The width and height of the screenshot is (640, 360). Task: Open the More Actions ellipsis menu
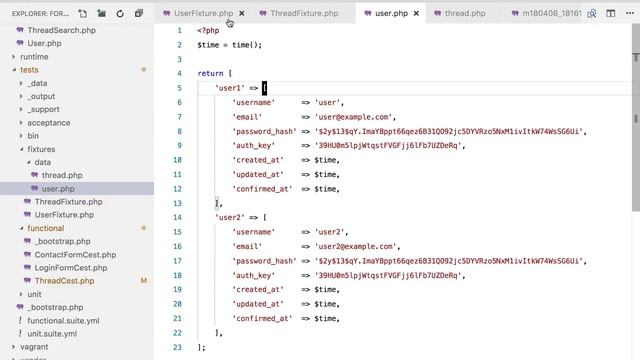tap(630, 13)
